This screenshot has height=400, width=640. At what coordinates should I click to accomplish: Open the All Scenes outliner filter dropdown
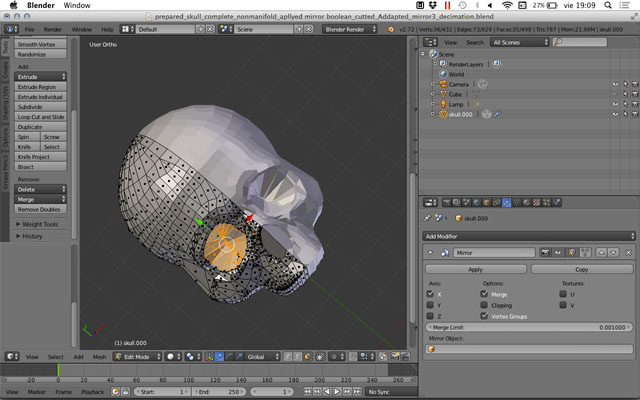[520, 42]
